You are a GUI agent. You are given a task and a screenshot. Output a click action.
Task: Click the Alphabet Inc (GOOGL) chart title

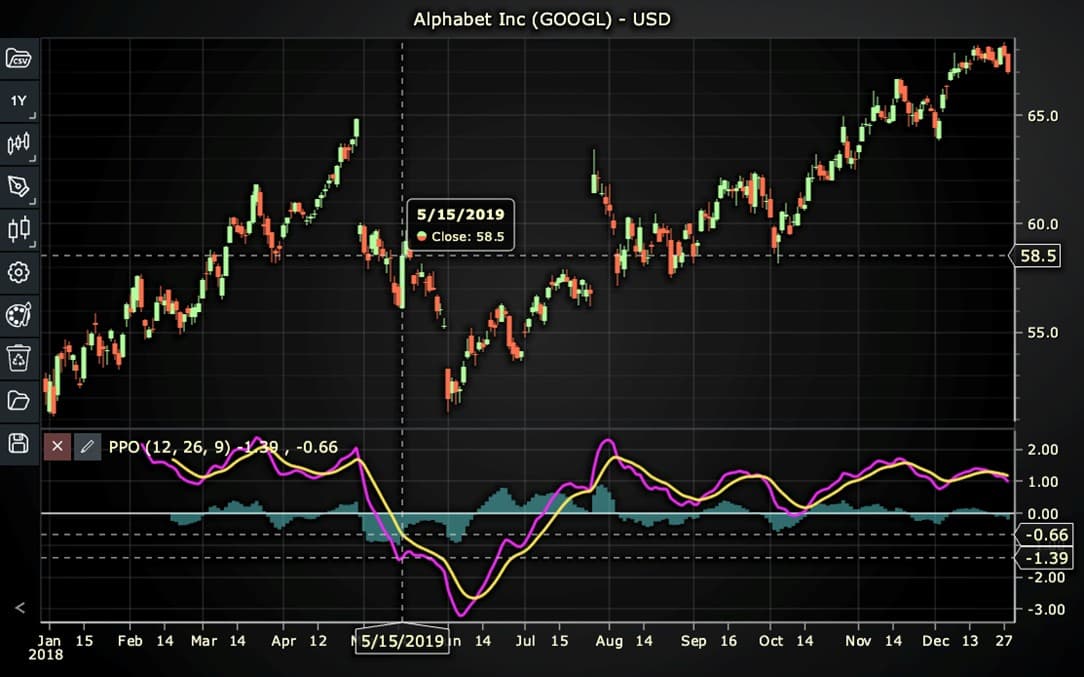[x=541, y=19]
